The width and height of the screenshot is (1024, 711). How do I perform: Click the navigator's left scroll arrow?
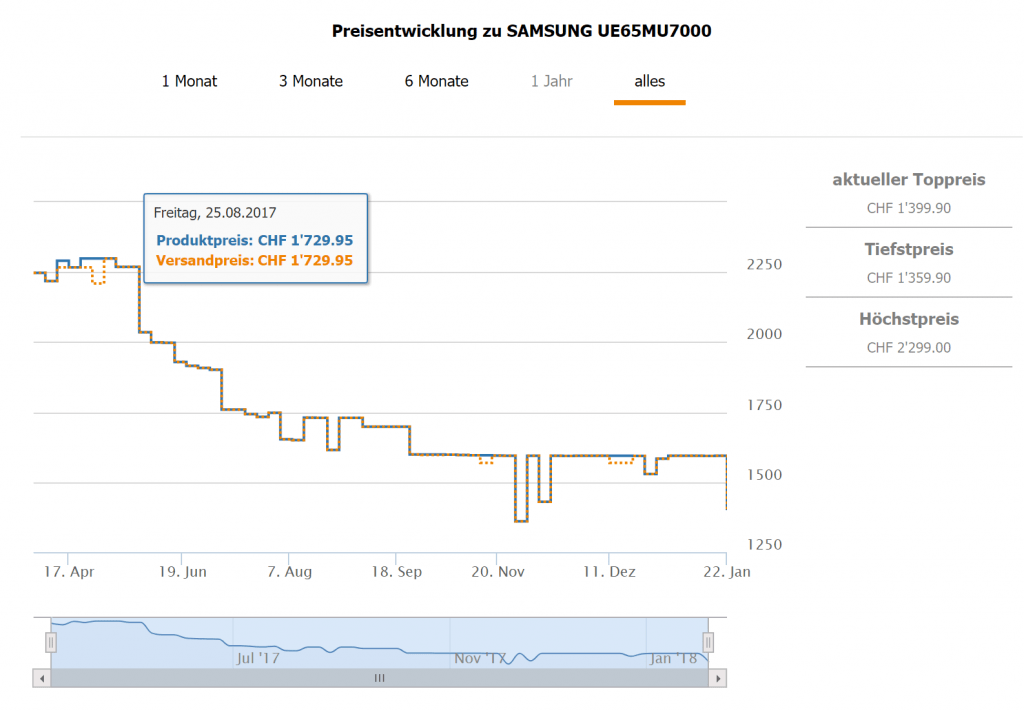click(x=42, y=678)
